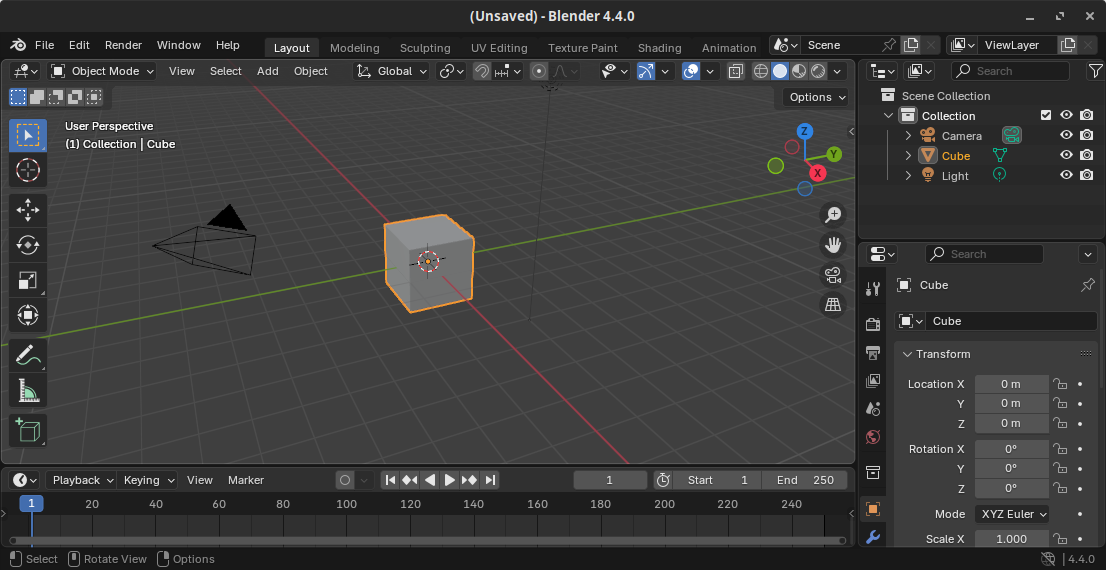Screen dimensions: 1106x570
Task: Activate the Select Box tool
Action: (28, 135)
